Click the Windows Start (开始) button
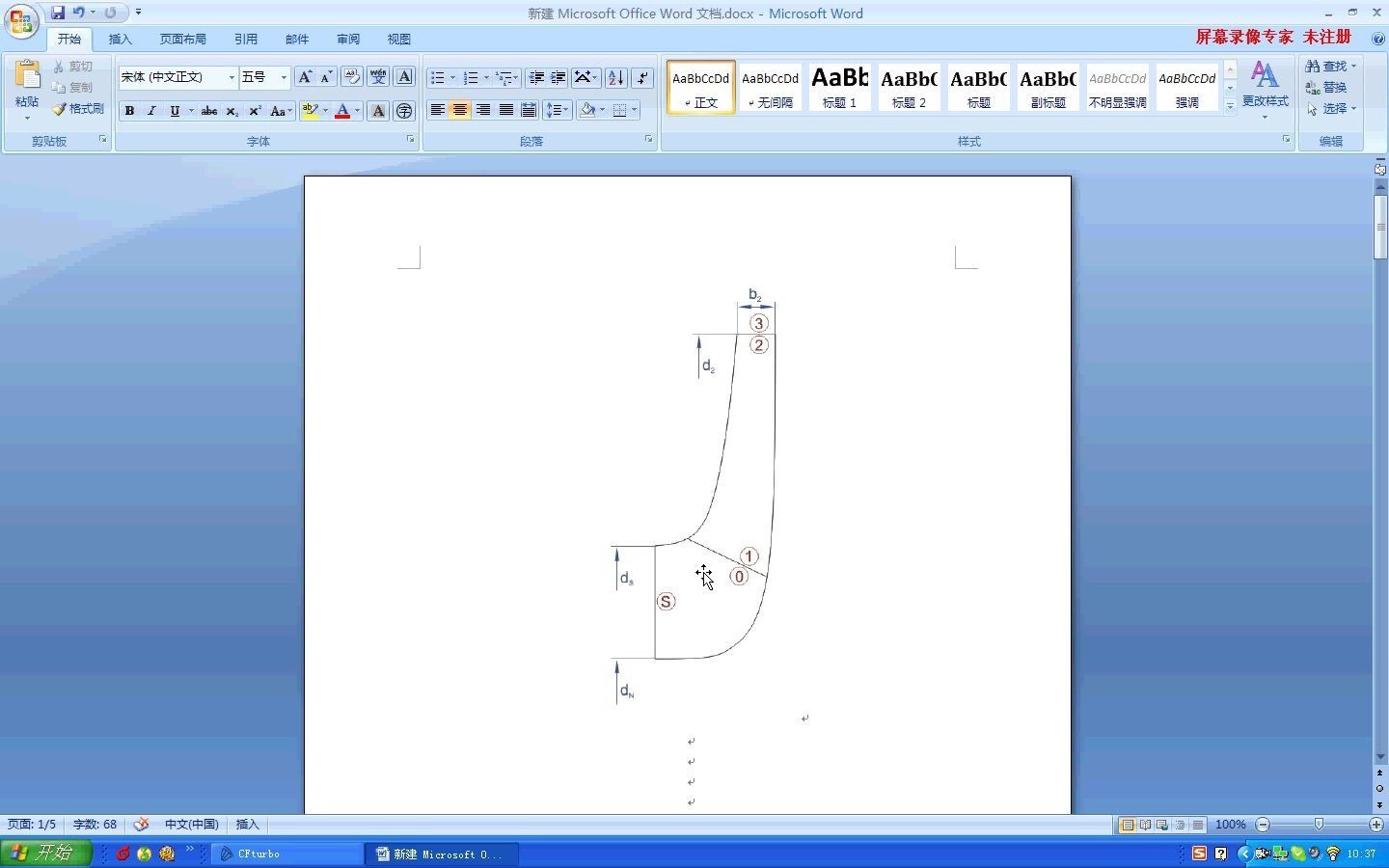Viewport: 1389px width, 868px height. [45, 854]
